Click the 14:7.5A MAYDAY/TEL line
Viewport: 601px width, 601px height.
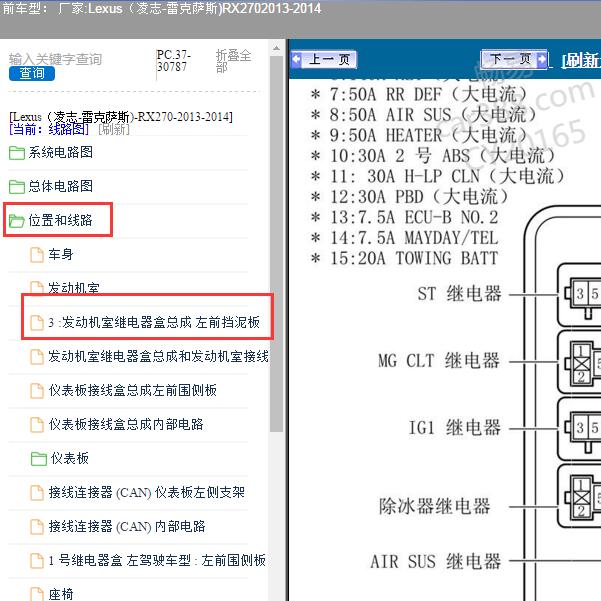(405, 238)
